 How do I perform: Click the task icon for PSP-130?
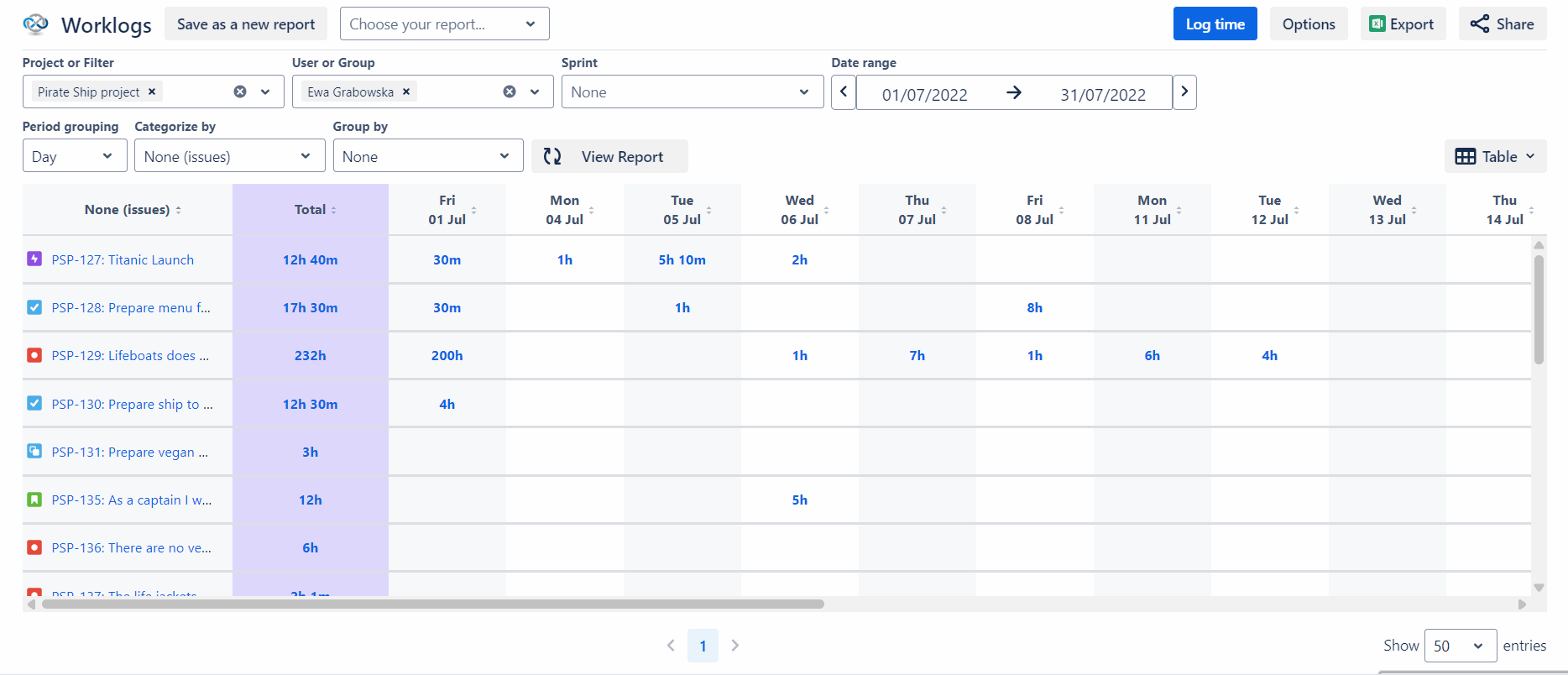coord(34,403)
